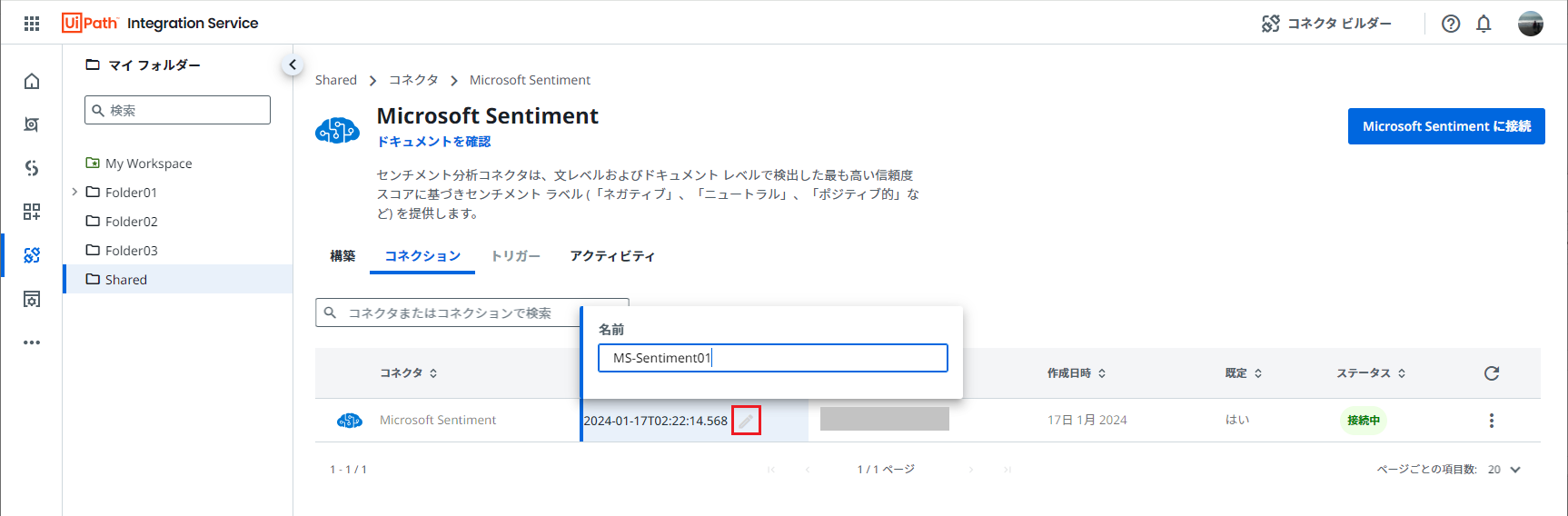Open the sidebar icon below Integration Service
1568x516 pixels.
(x=32, y=299)
